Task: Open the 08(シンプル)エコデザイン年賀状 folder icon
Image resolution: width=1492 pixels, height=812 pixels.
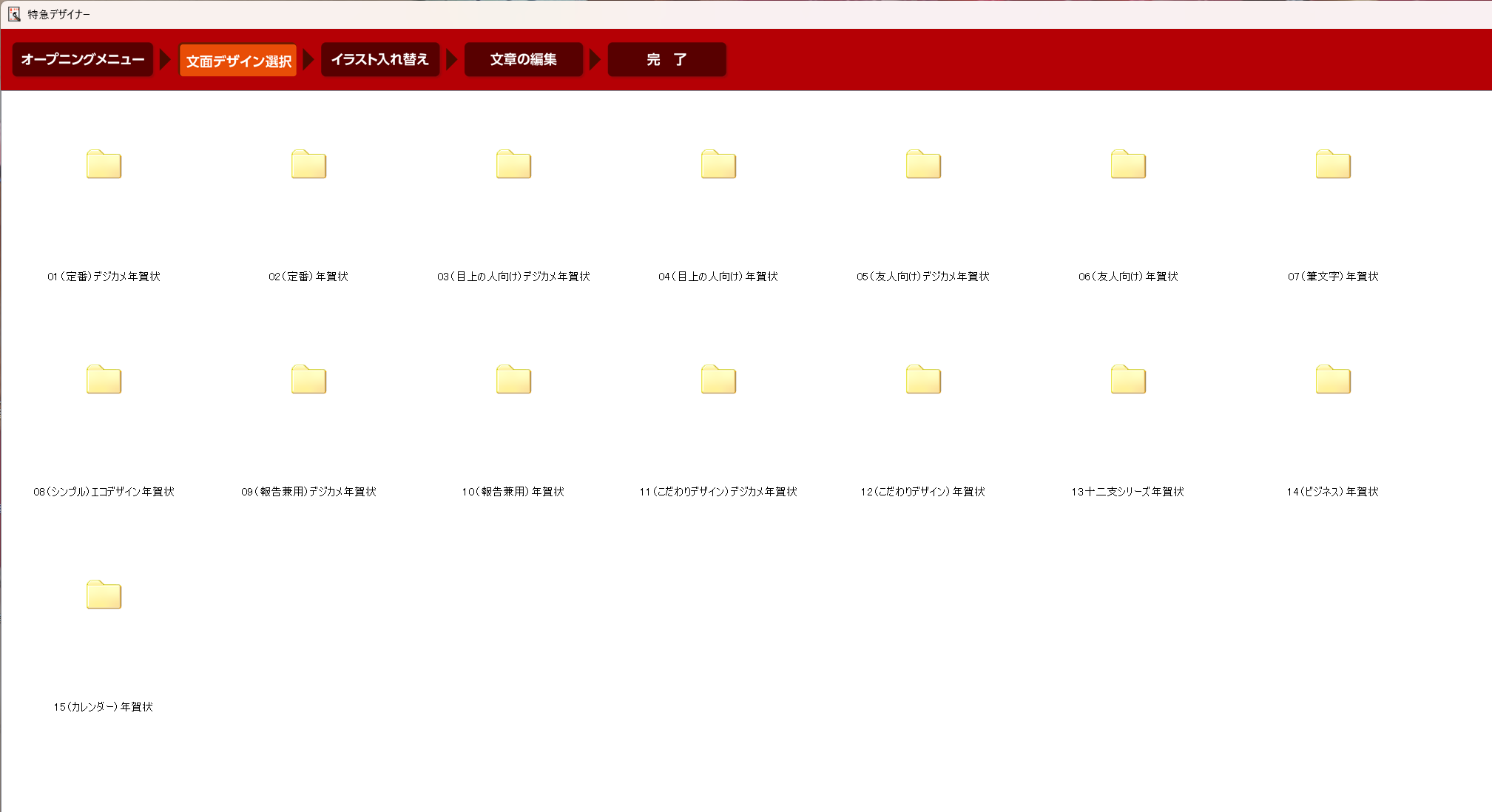Action: 104,379
